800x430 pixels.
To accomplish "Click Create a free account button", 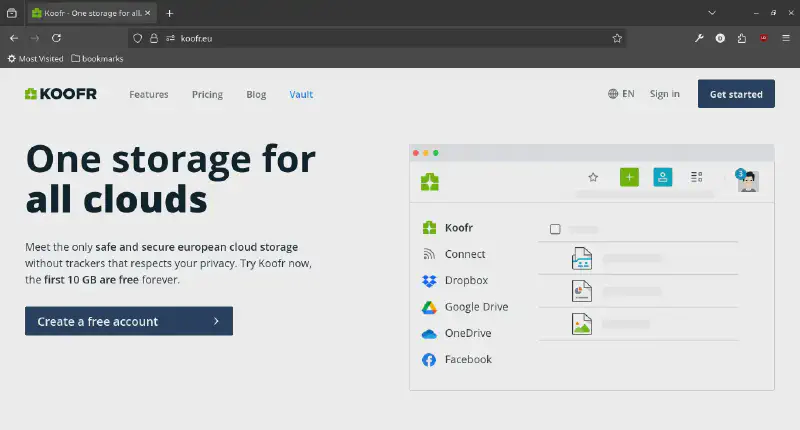I will pos(128,321).
